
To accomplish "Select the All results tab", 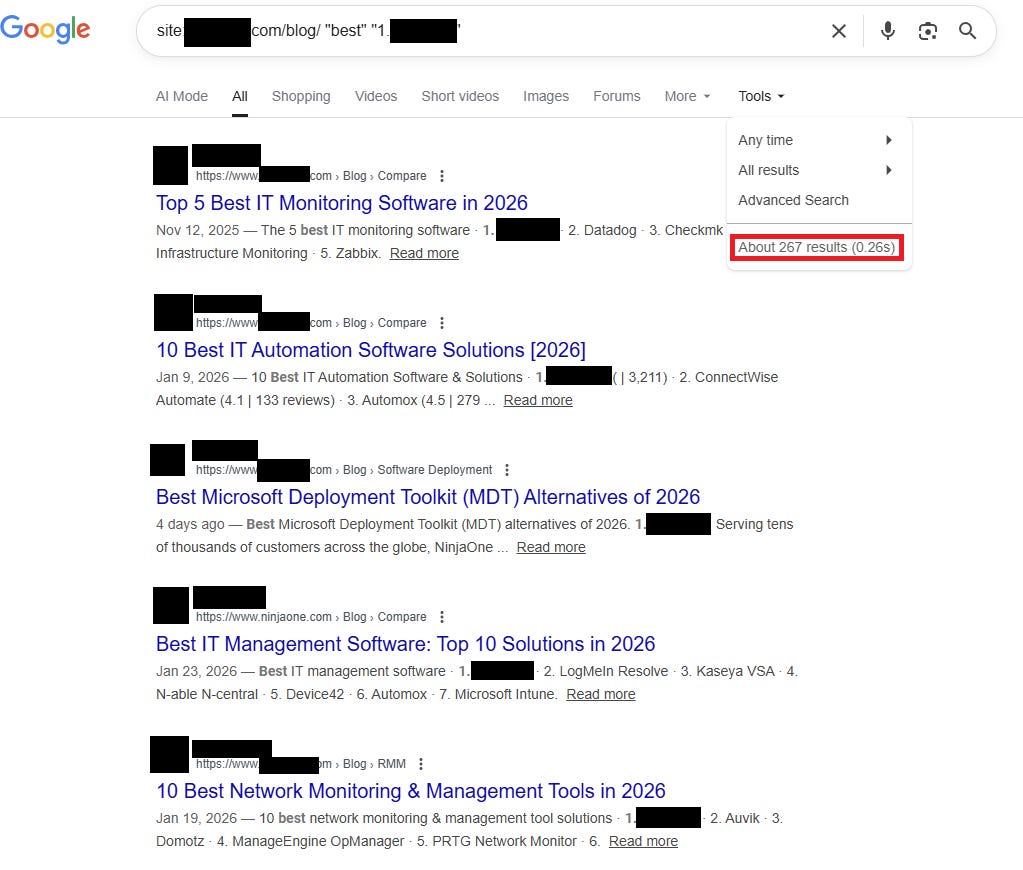I will (239, 97).
